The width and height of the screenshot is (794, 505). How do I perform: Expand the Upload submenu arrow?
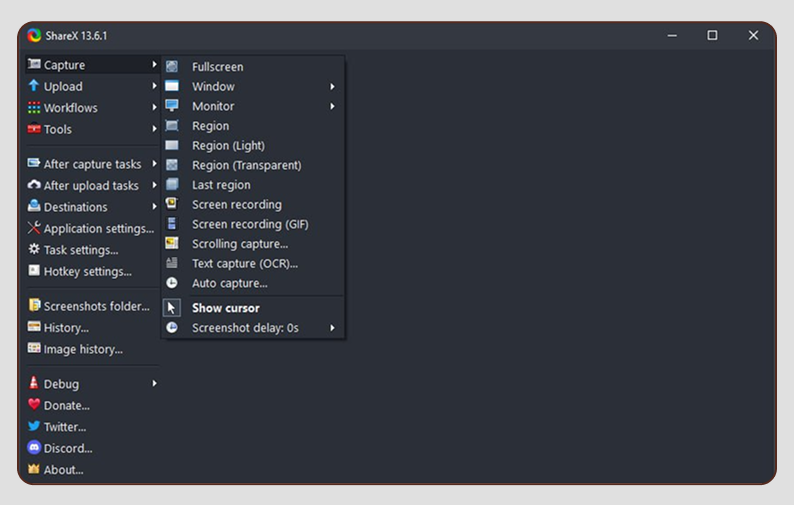point(154,86)
